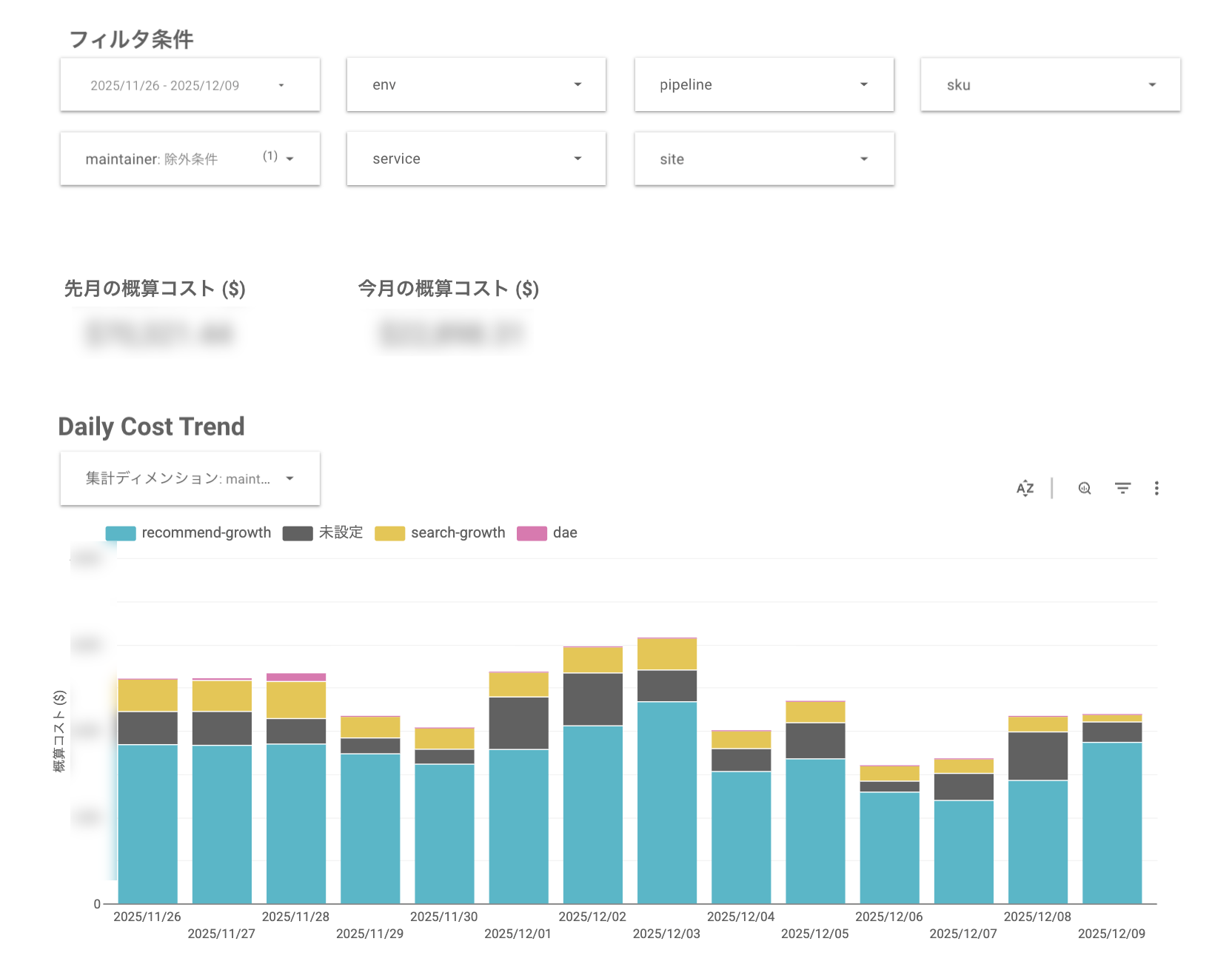
Task: Click the recommend-growth legend color box
Action: 121,532
